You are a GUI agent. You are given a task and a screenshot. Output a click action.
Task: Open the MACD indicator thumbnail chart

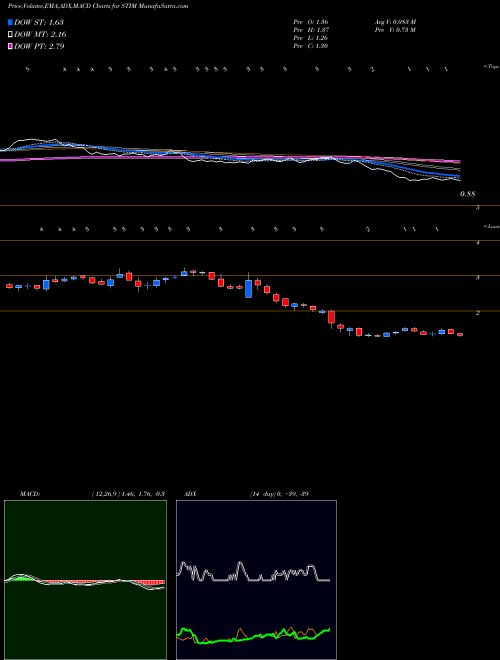pos(85,580)
